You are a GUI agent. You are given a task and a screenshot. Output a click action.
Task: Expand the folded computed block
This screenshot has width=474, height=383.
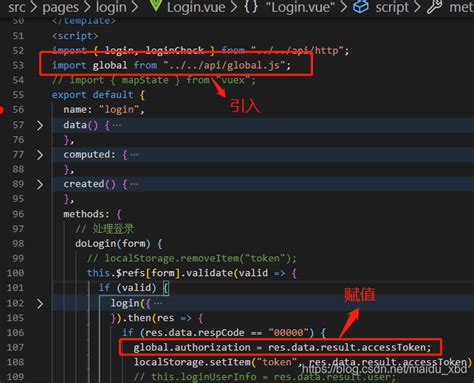pyautogui.click(x=40, y=155)
